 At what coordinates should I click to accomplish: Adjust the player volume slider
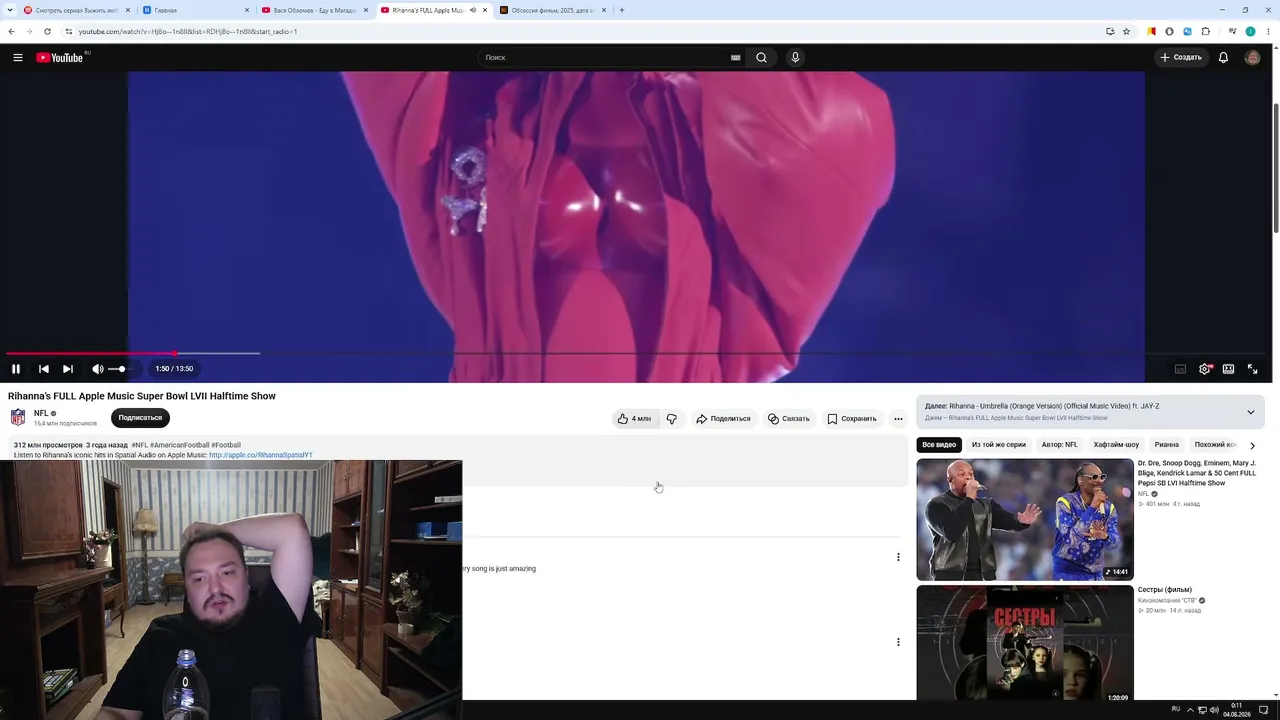(x=117, y=369)
